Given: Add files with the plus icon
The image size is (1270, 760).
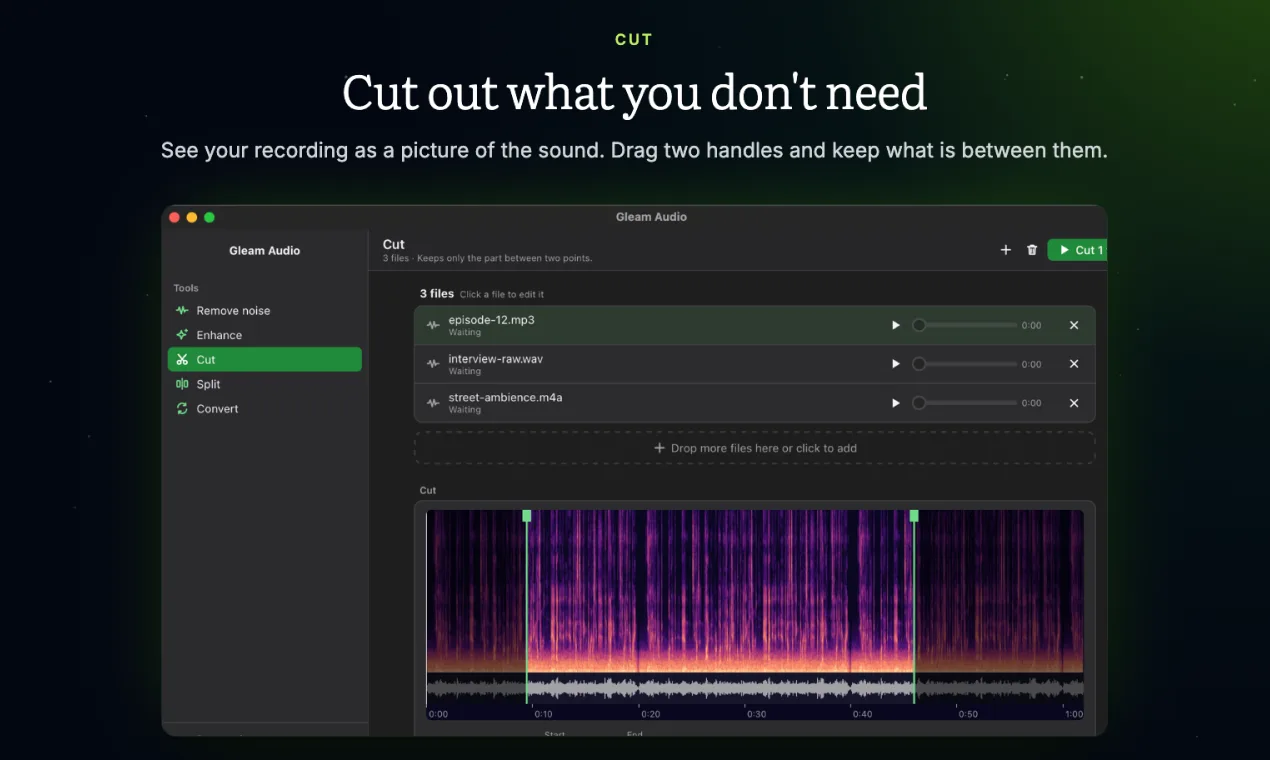Looking at the screenshot, I should 1006,250.
